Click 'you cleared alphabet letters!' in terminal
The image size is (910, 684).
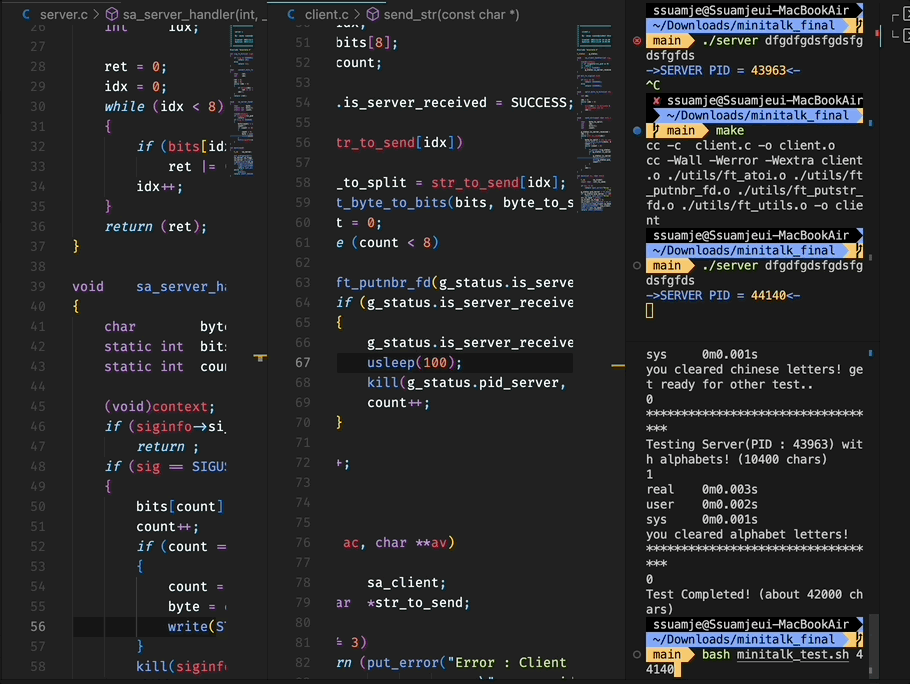point(748,534)
